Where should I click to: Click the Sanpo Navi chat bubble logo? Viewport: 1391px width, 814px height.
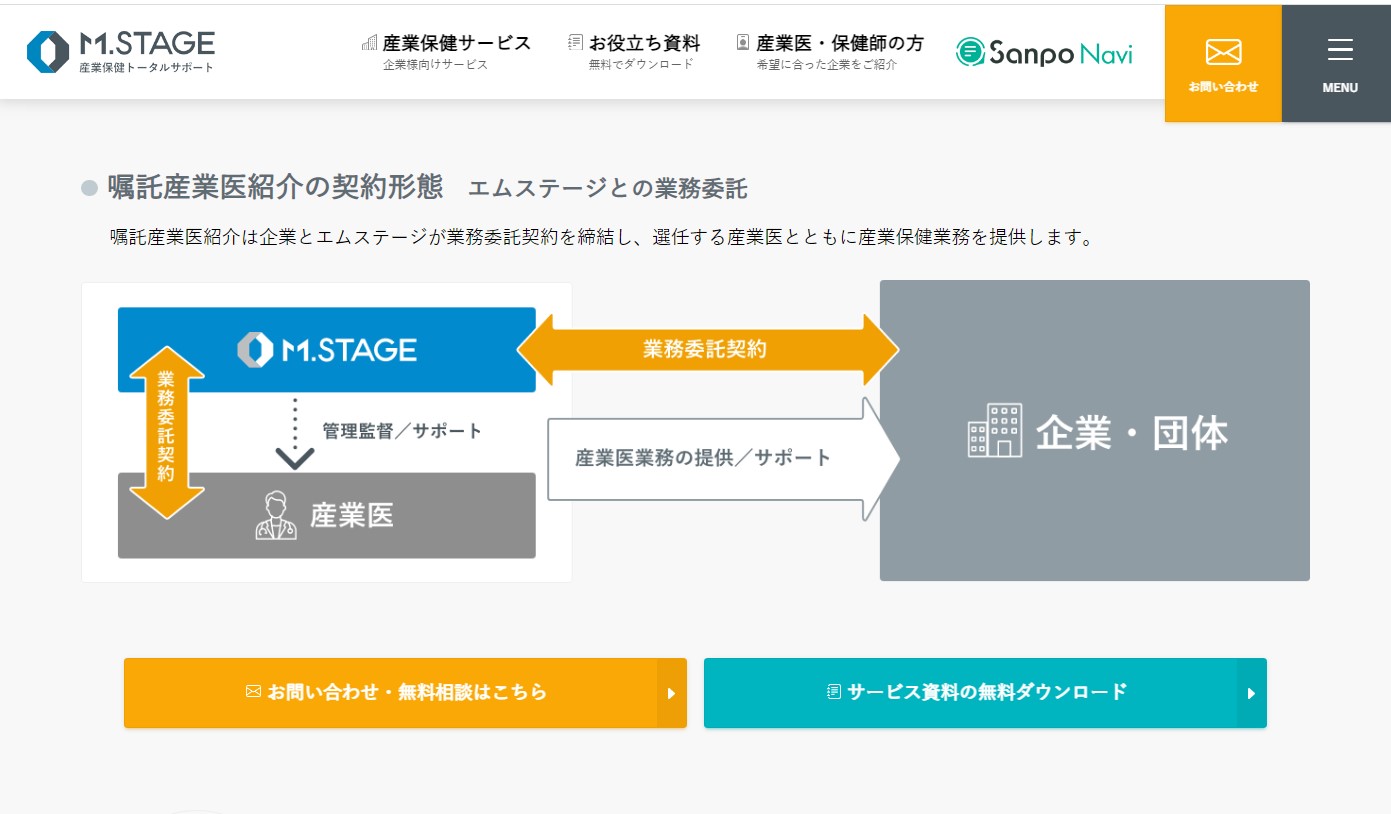[x=970, y=52]
